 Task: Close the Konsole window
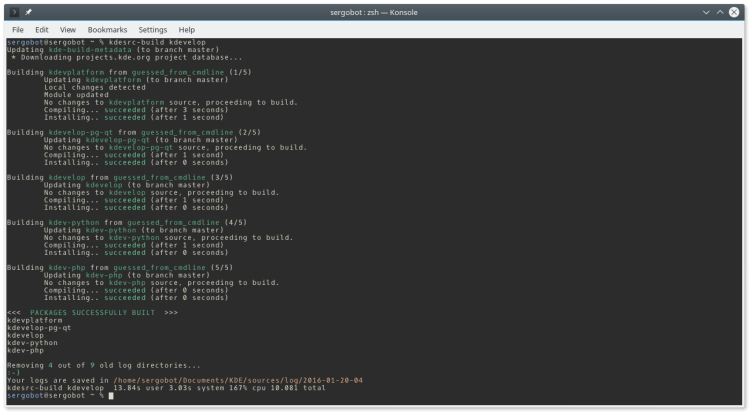(738, 12)
